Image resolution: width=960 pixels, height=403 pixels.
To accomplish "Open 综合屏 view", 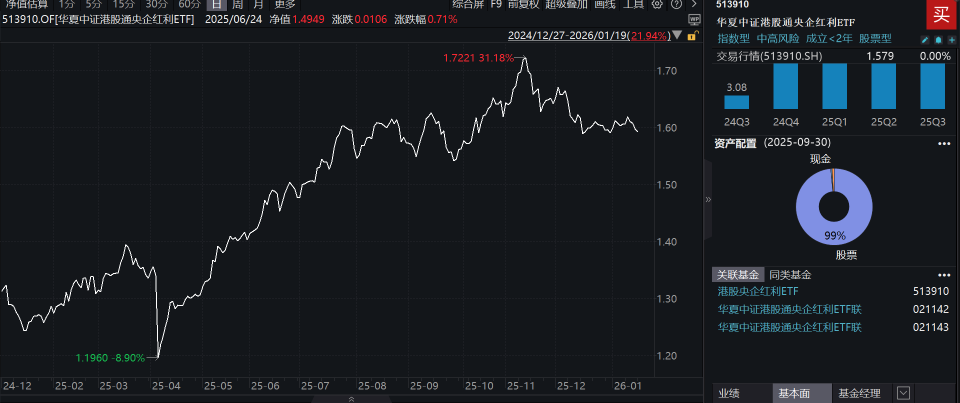I will [468, 4].
